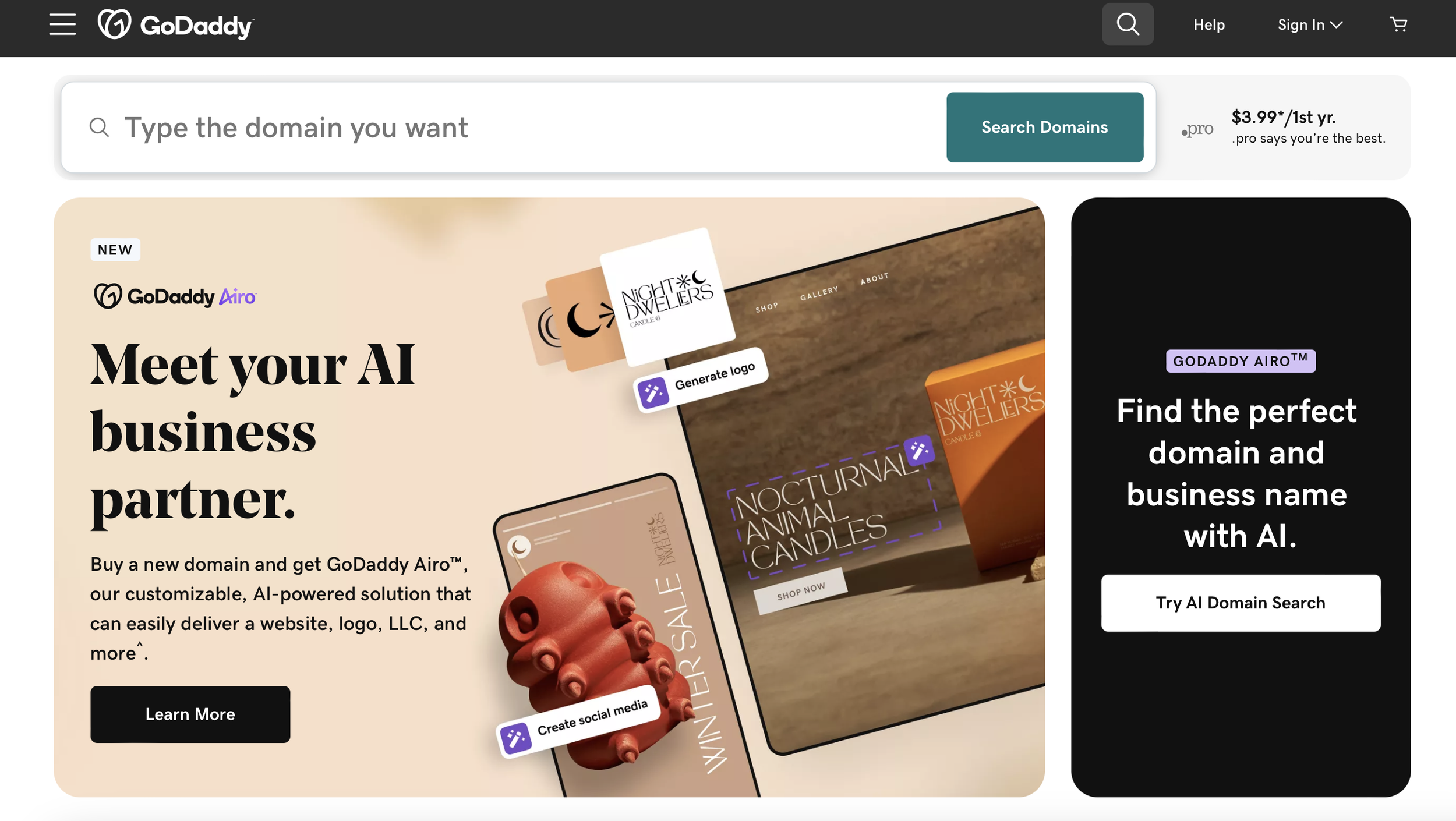Viewport: 1456px width, 821px height.
Task: Click the Sign In chevron arrow
Action: coord(1337,25)
